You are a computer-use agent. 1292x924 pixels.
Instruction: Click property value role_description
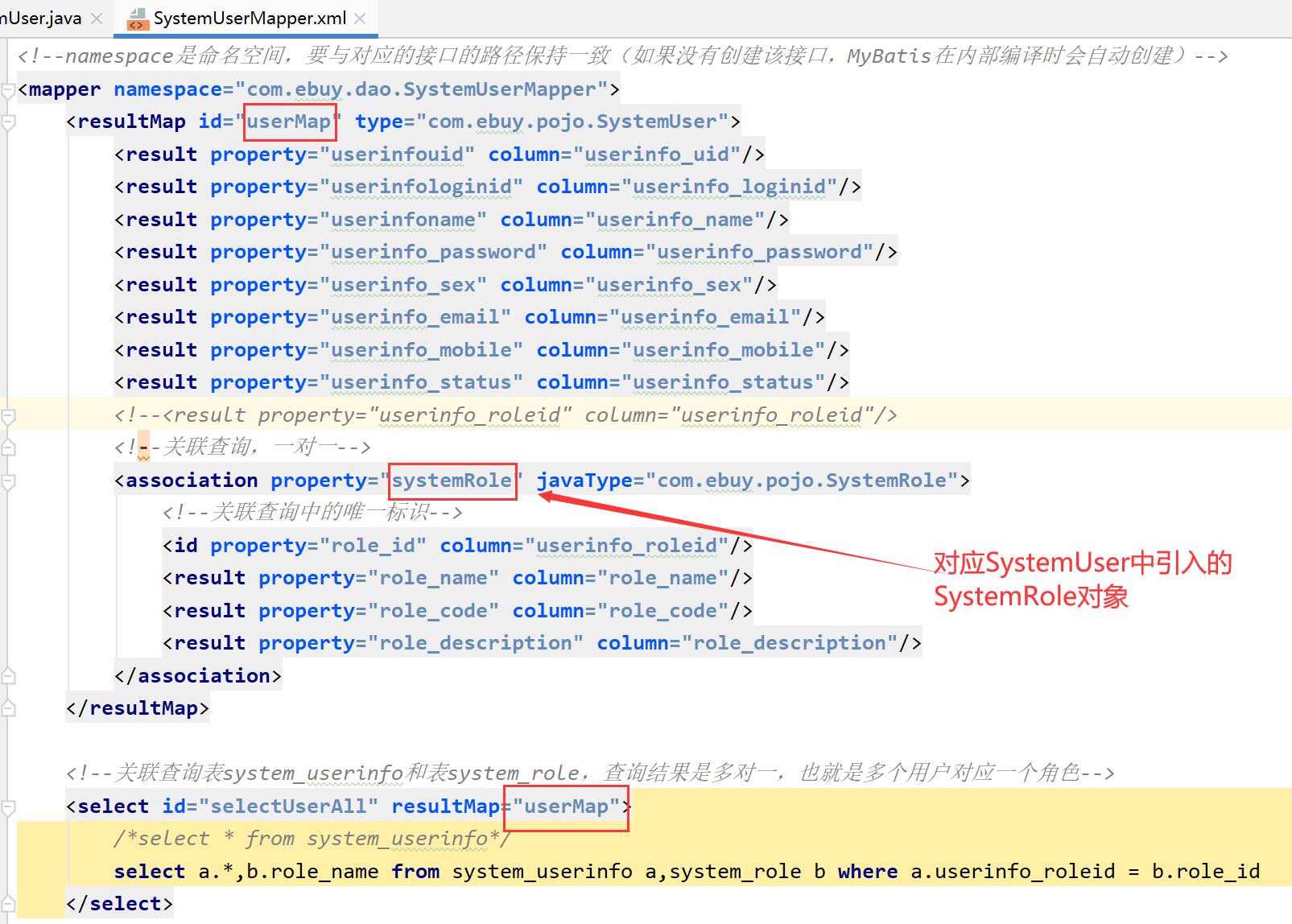pos(475,643)
